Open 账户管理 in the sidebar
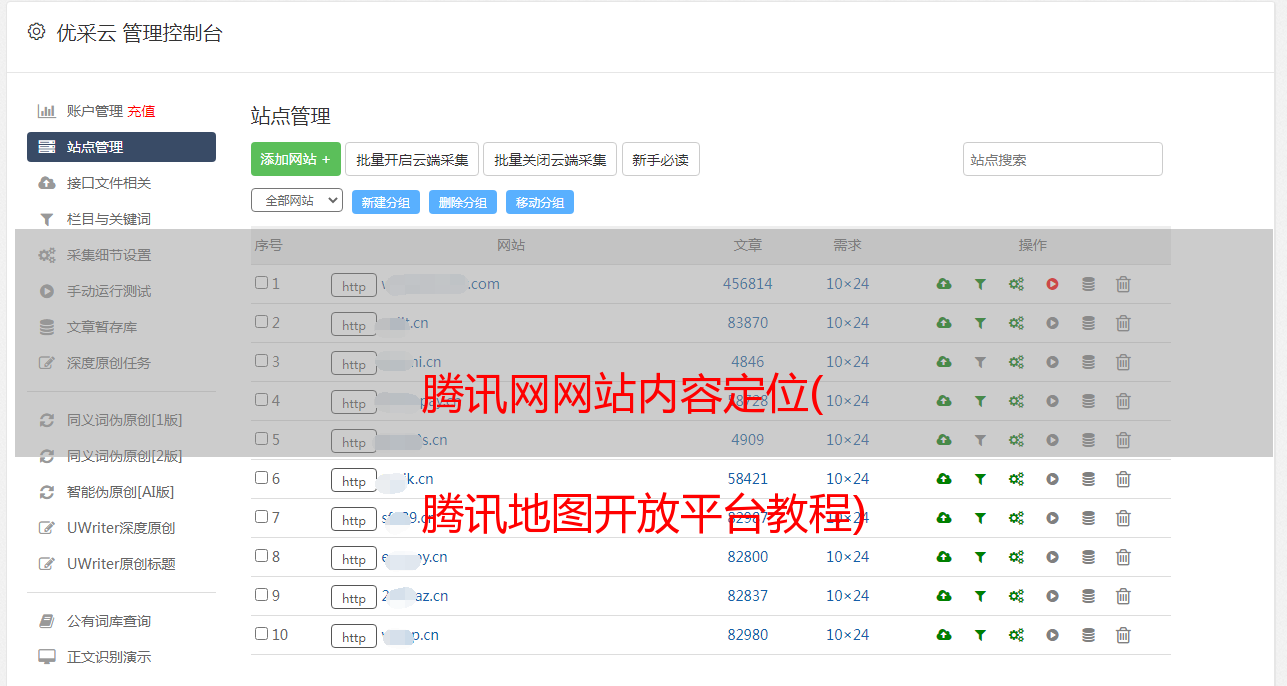The image size is (1287, 686). coord(95,111)
